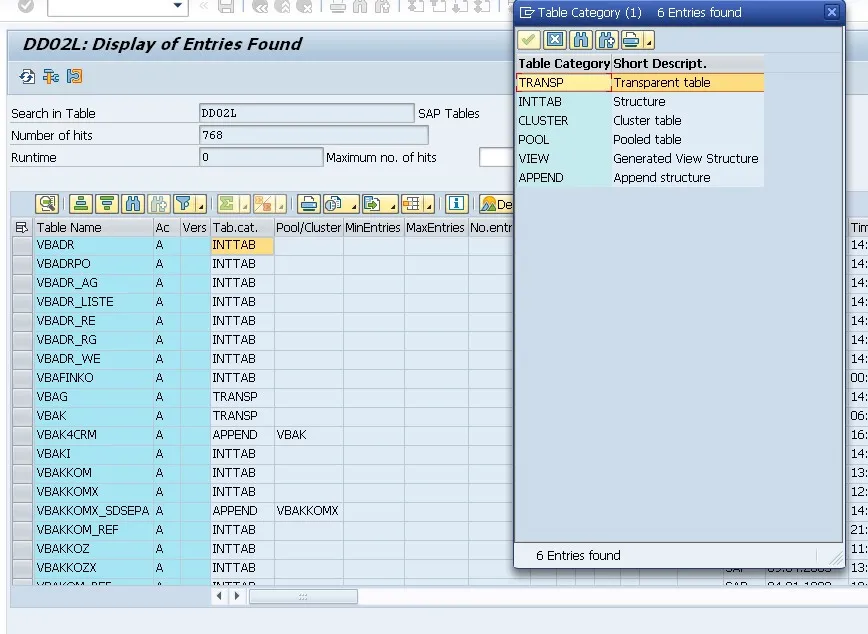Expand the Subtotals dropdown arrow
The image size is (868, 634).
281,205
